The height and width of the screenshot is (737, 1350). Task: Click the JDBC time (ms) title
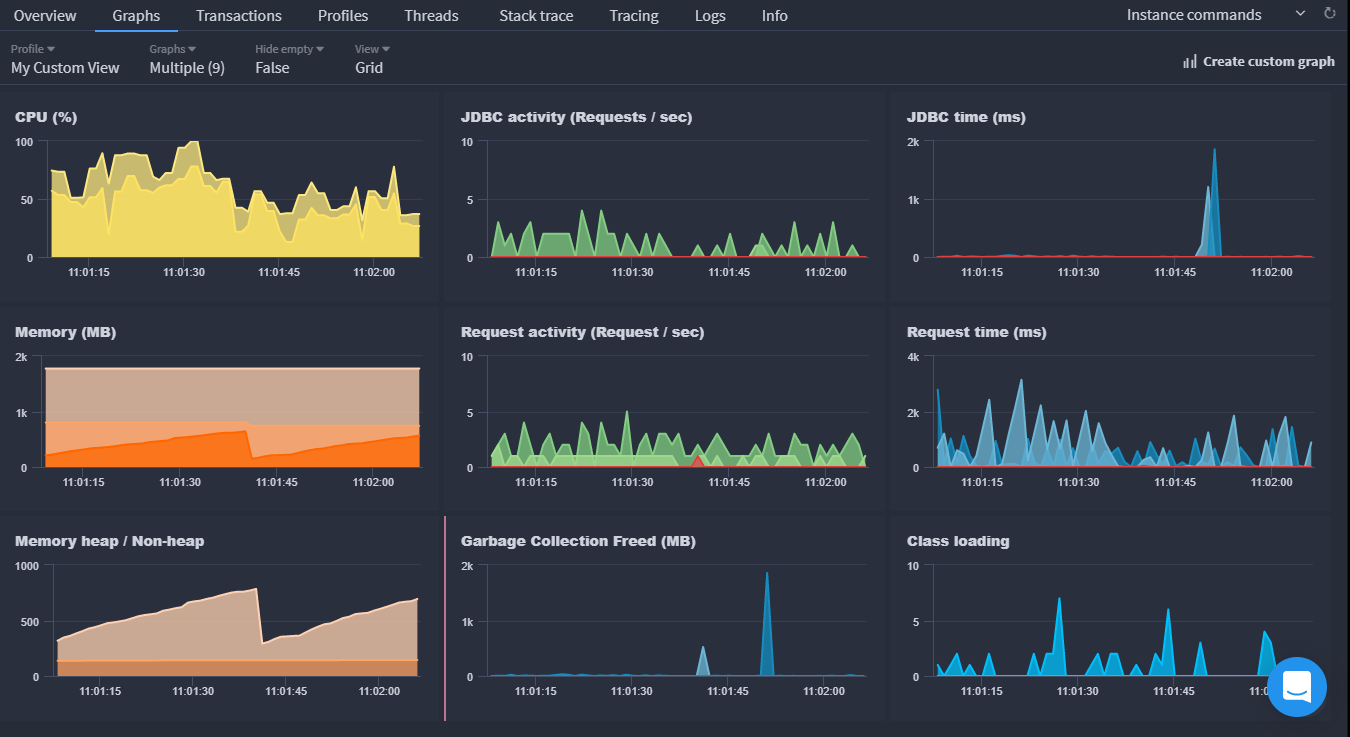[x=966, y=117]
